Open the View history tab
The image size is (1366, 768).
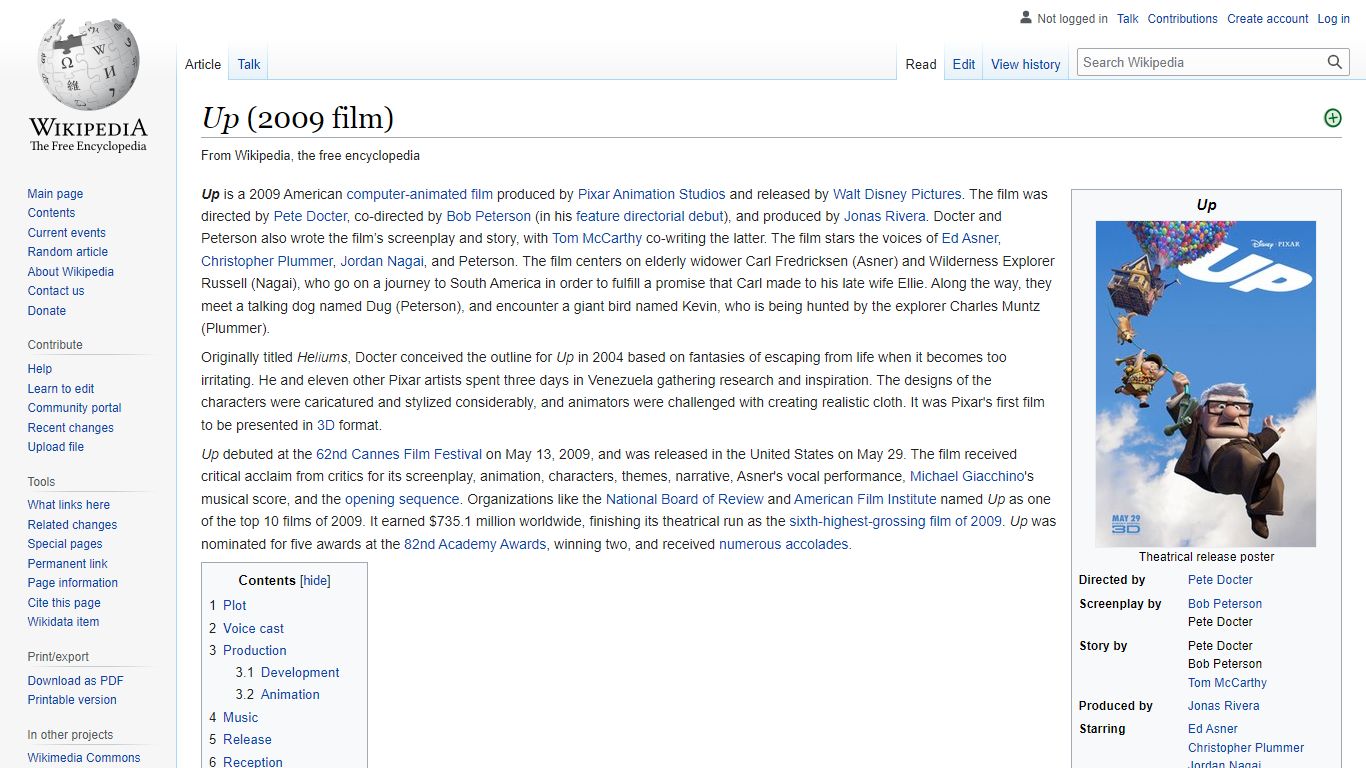(1026, 64)
